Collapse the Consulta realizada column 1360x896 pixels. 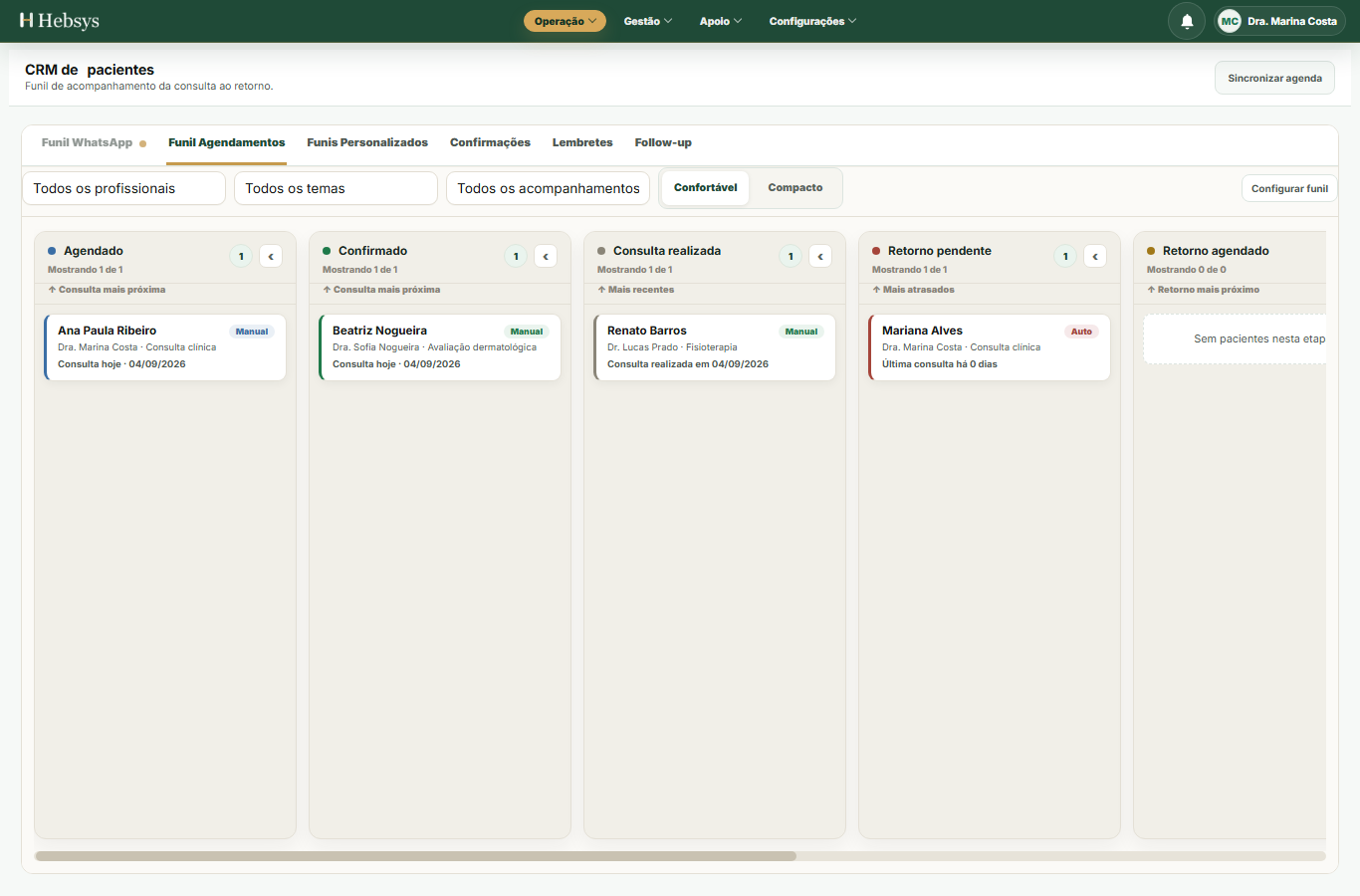820,256
